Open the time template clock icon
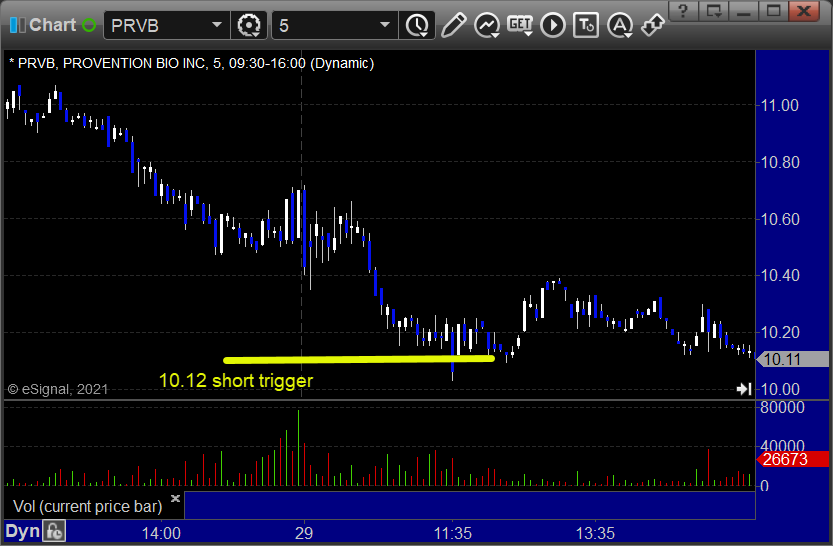The image size is (833, 546). 417,25
